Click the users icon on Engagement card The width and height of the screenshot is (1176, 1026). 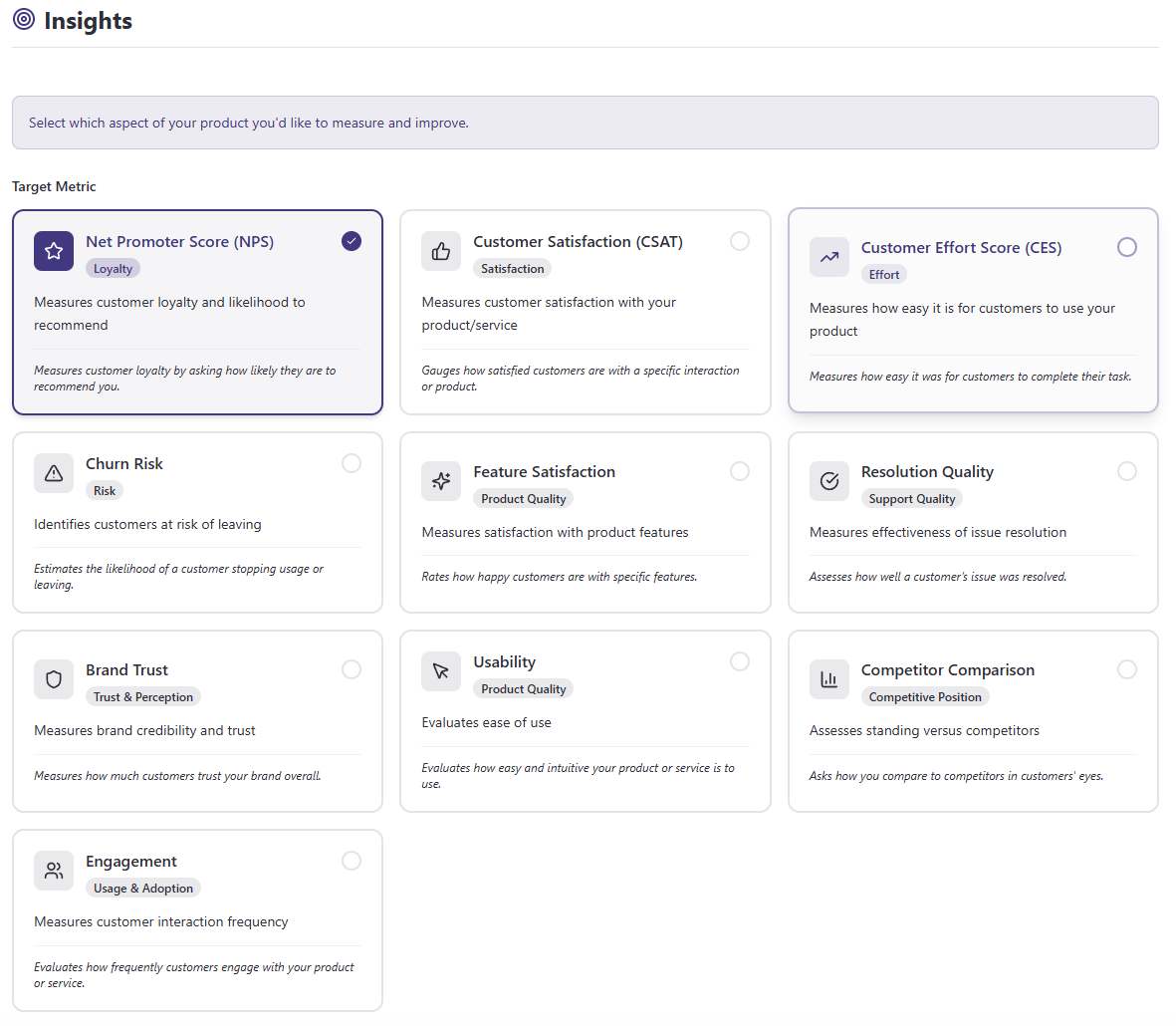[53, 870]
